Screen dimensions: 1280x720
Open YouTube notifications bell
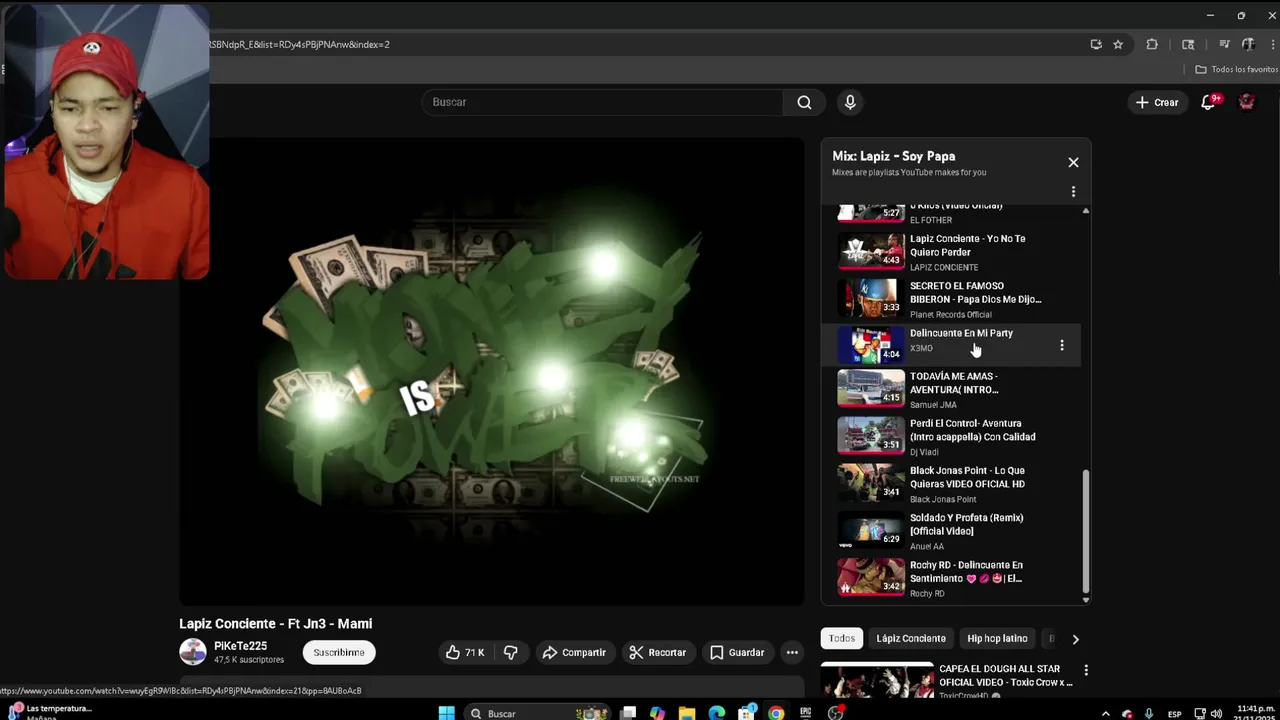tap(1208, 102)
